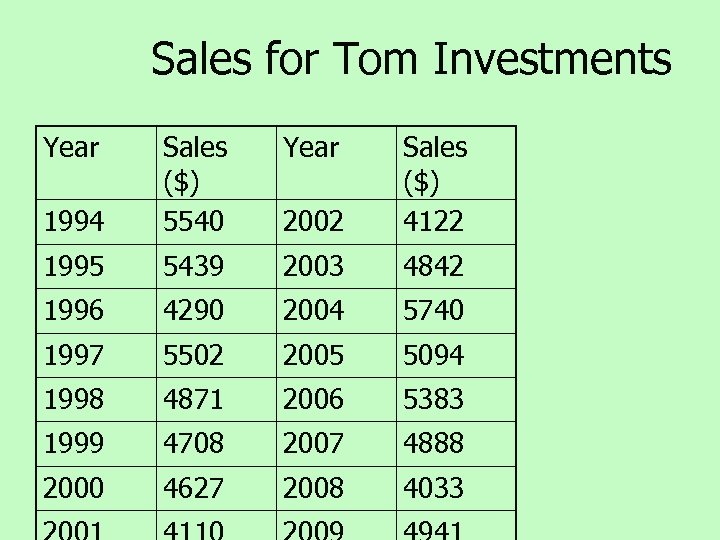Click the 5439 sales cell
The height and width of the screenshot is (540, 720).
click(195, 266)
